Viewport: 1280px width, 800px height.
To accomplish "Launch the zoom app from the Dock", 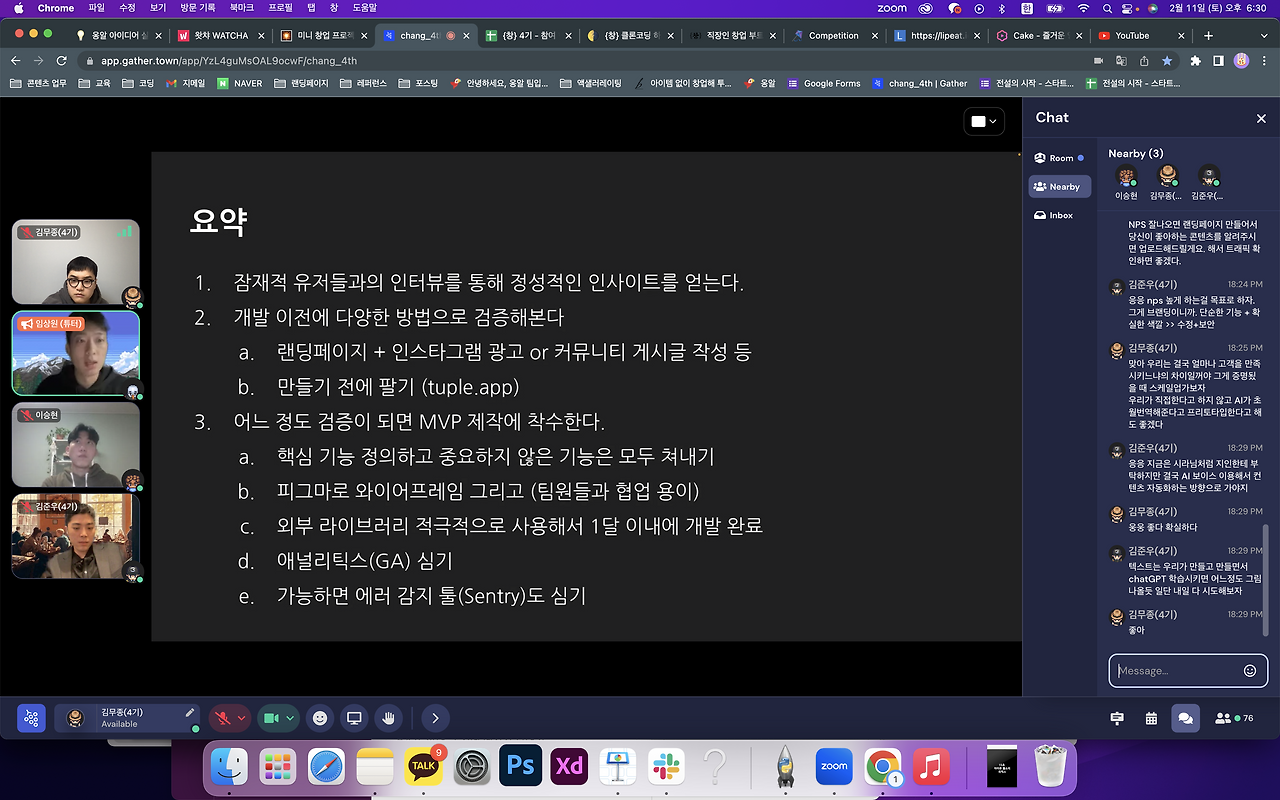I will click(834, 766).
